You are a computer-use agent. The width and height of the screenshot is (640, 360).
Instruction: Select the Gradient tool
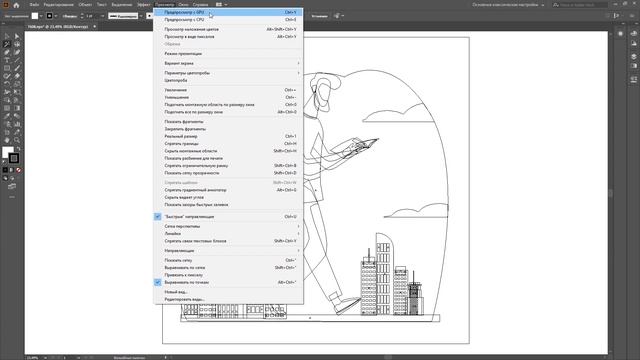pos(17,108)
